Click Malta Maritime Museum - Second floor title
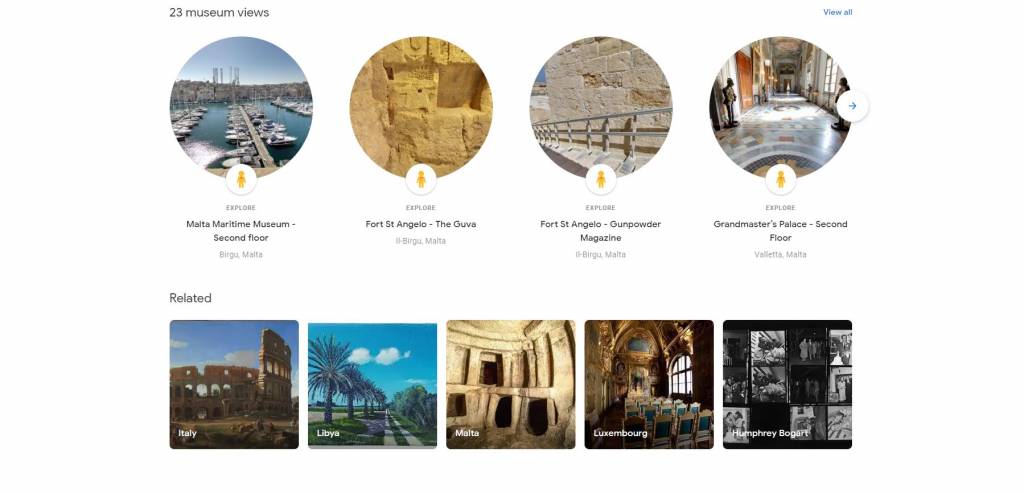 pos(241,231)
